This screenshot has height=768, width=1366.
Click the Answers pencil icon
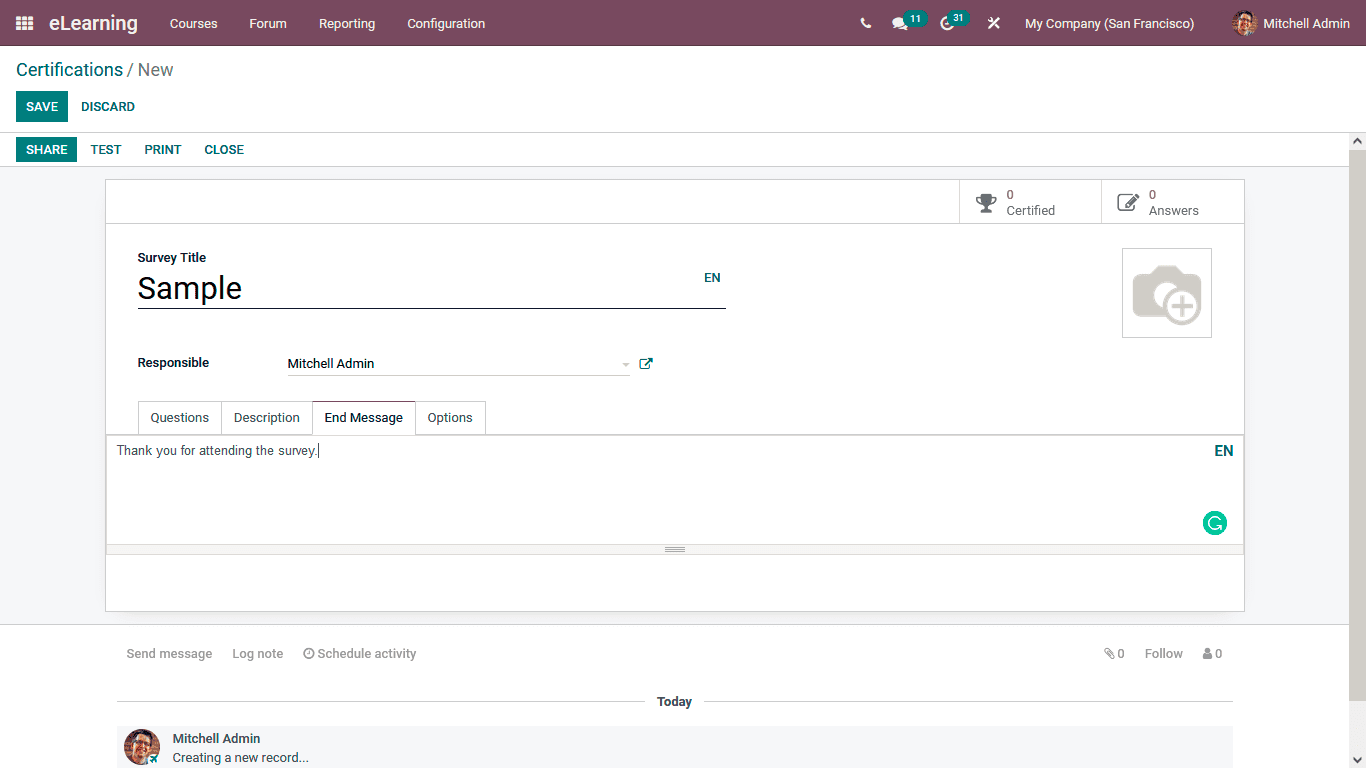[1129, 201]
